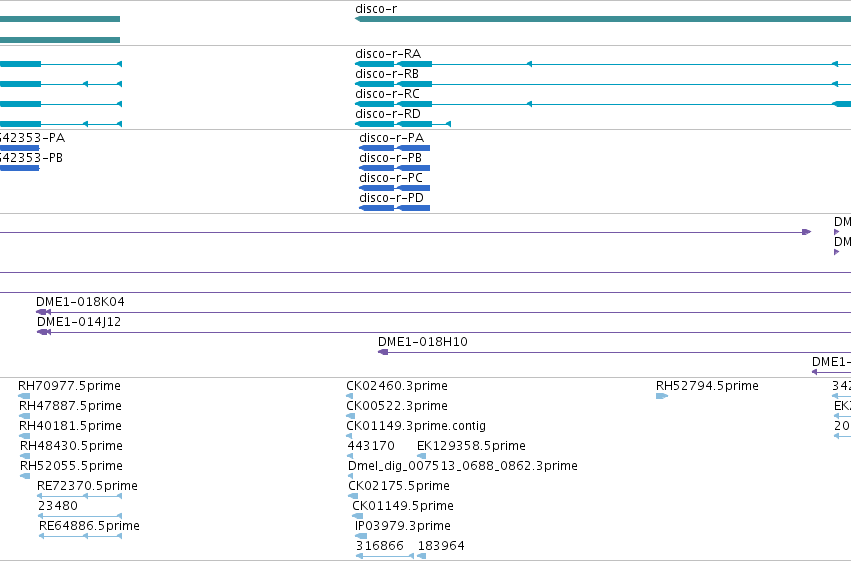Image resolution: width=851 pixels, height=561 pixels.
Task: Select the disco-r gene label
Action: click(376, 9)
